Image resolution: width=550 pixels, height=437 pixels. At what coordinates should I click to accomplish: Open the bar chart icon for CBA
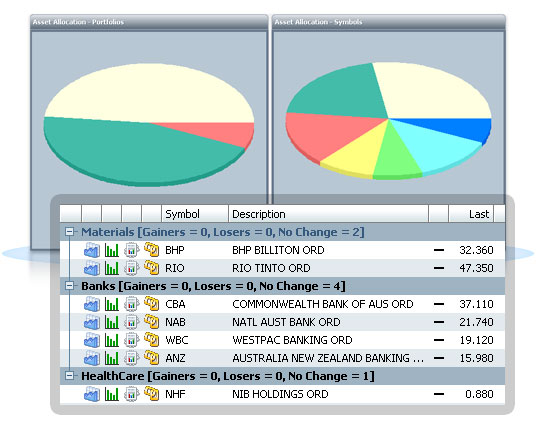point(112,304)
